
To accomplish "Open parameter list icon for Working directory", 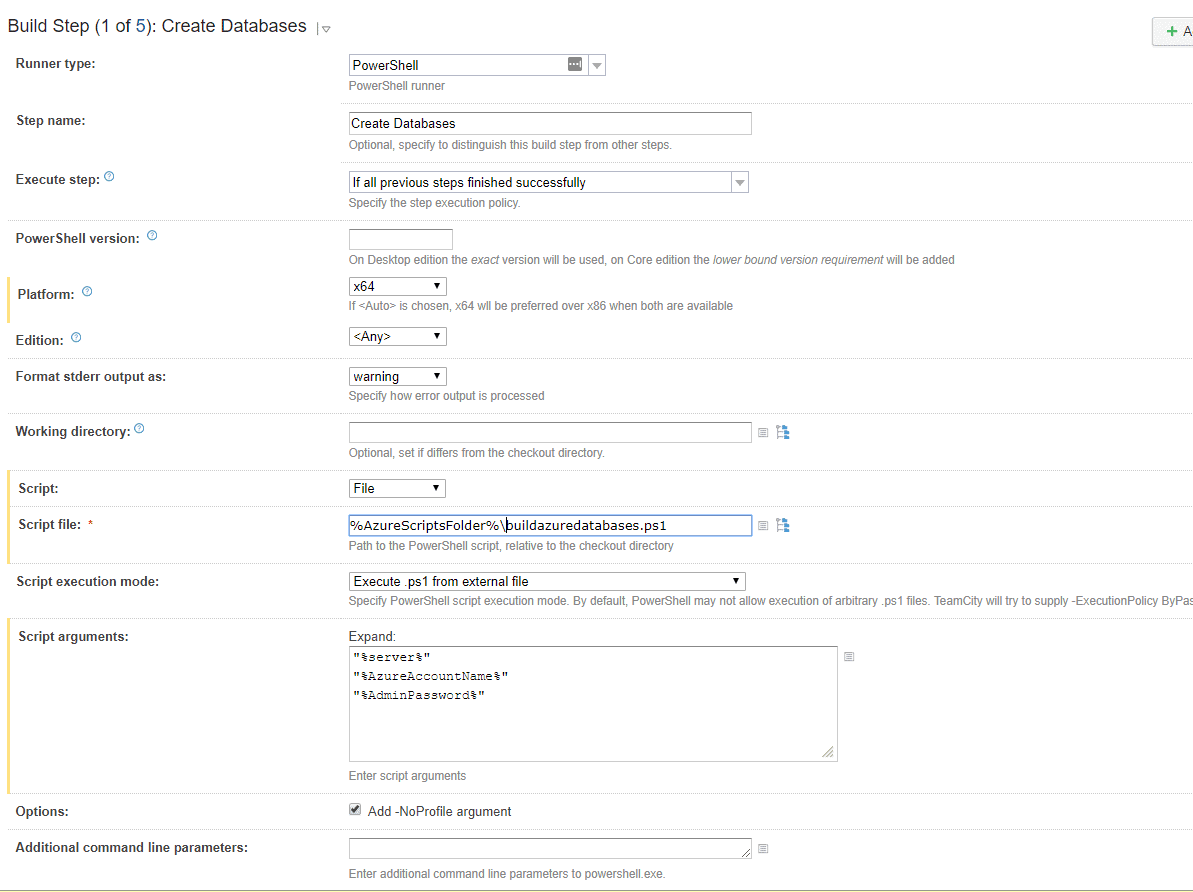I will (763, 433).
